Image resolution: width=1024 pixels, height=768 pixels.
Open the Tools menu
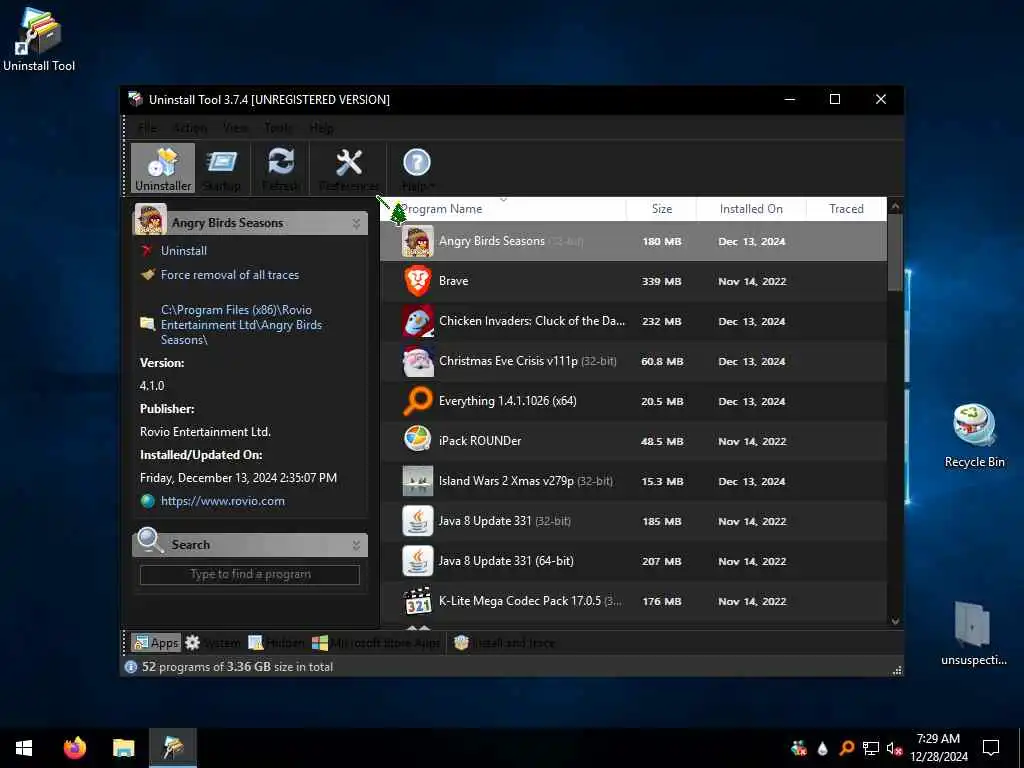278,128
